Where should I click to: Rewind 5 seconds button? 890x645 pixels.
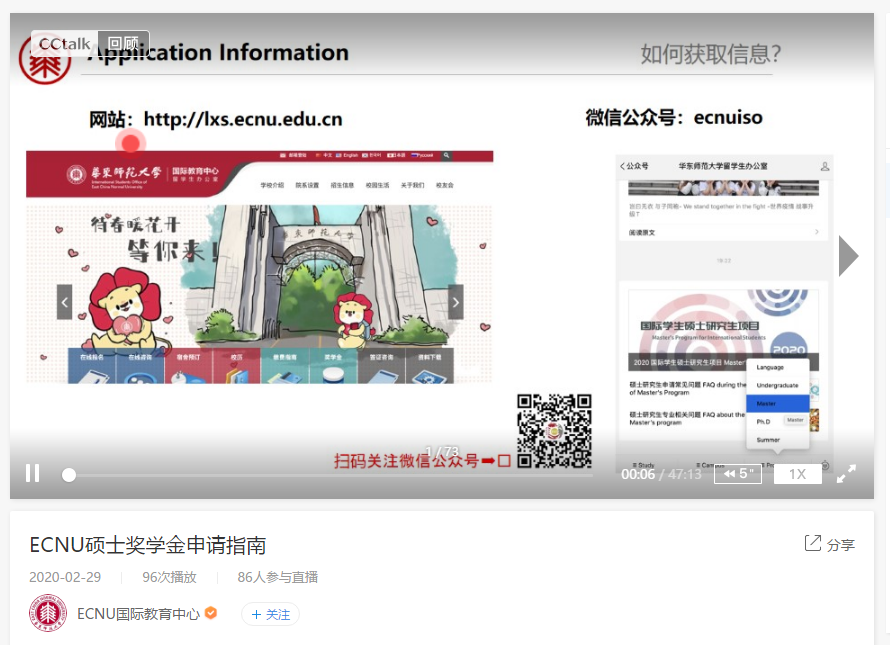point(738,474)
